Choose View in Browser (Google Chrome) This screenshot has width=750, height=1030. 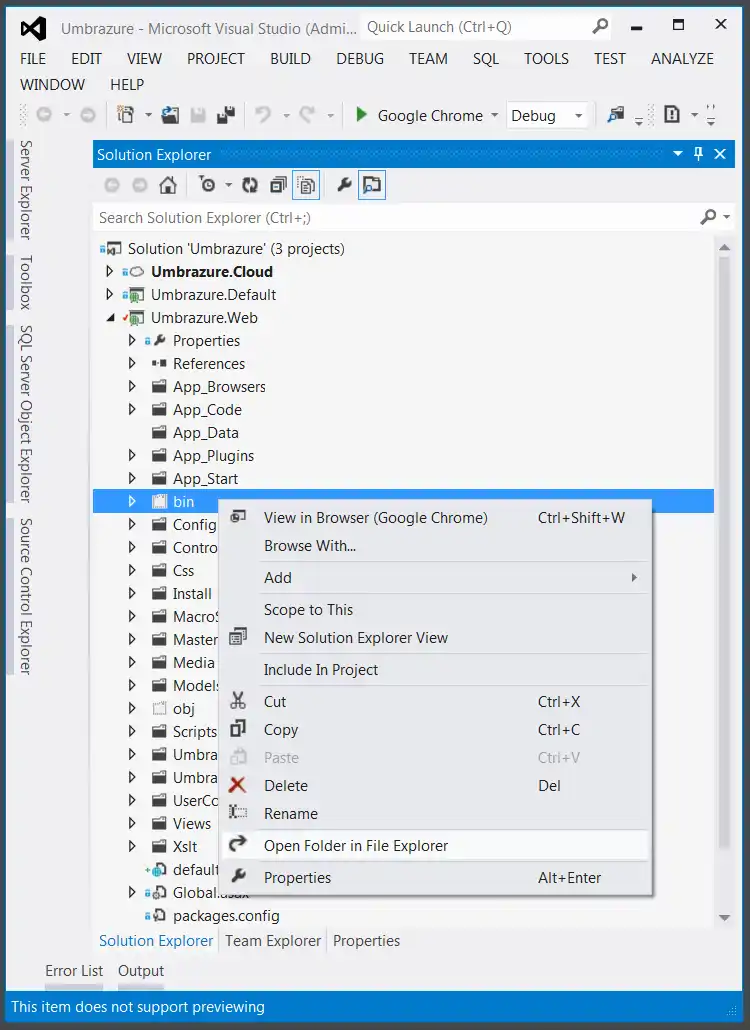435,518
